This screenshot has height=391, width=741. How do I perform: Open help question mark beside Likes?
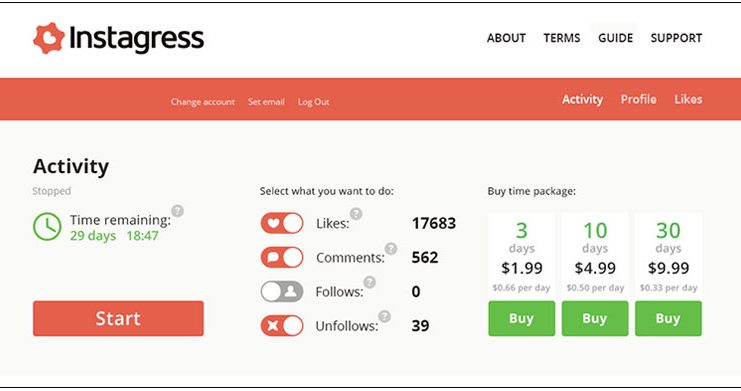(x=356, y=214)
